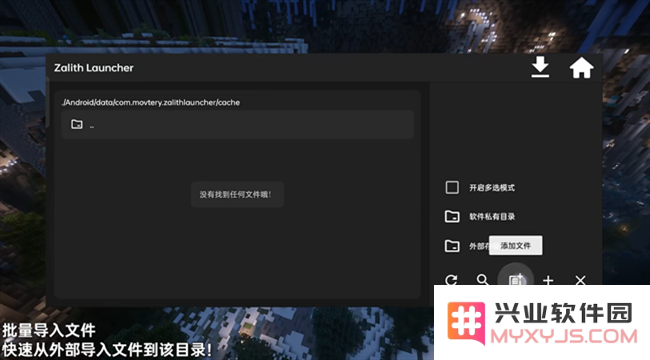Click the current path /Android/data/.../cache text

pos(150,102)
